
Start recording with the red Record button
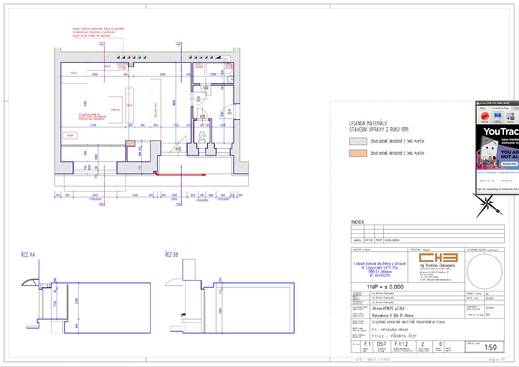(x=485, y=117)
